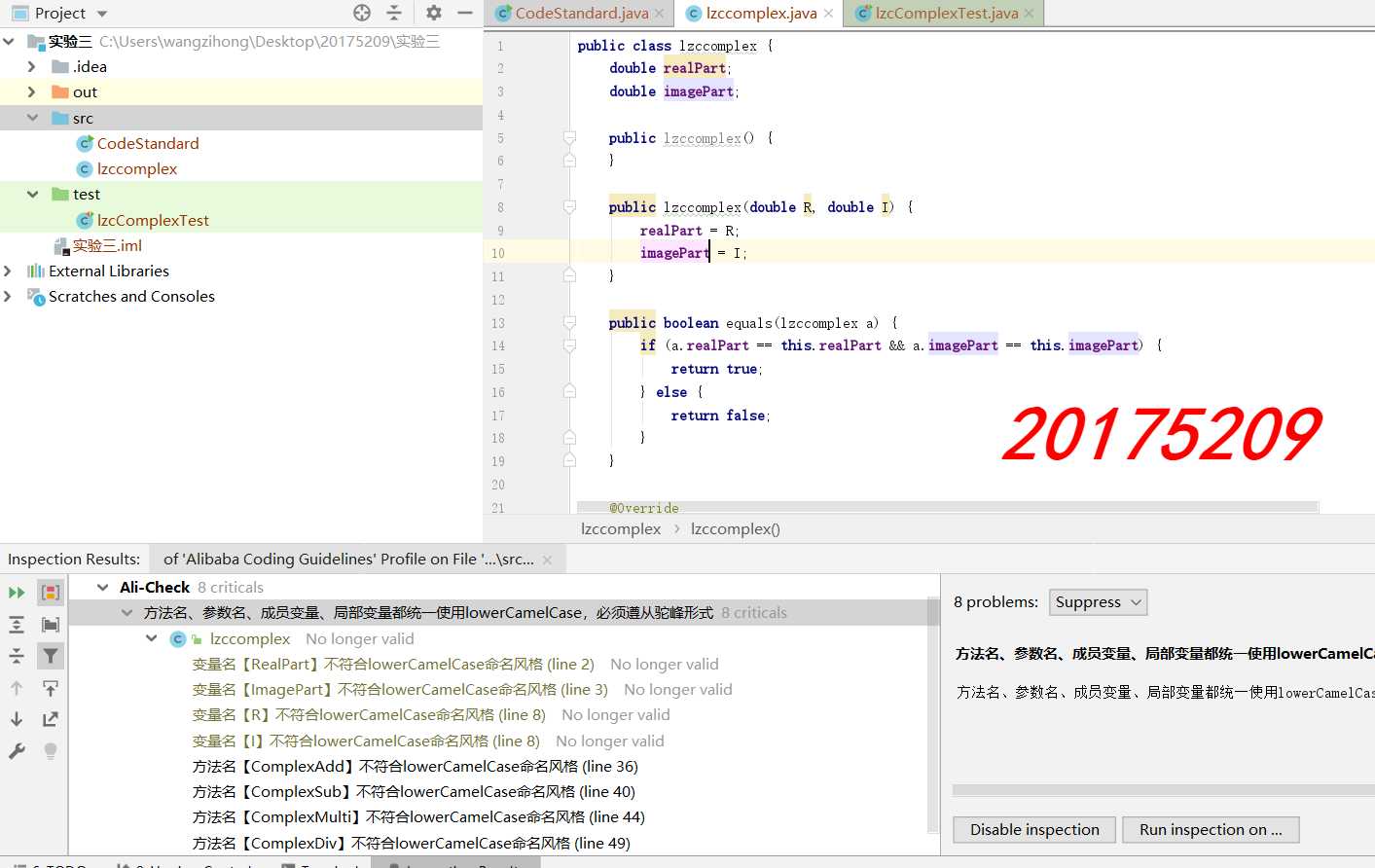This screenshot has height=868, width=1375.
Task: Fold the constructor at line 5
Action: pos(569,138)
